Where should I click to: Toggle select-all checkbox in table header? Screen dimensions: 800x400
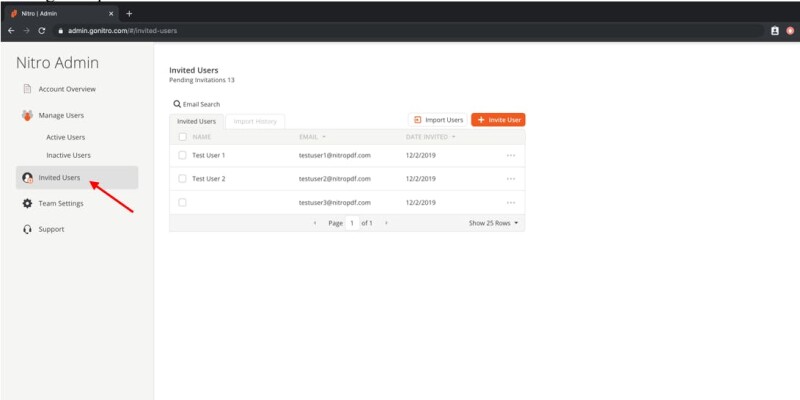click(183, 137)
